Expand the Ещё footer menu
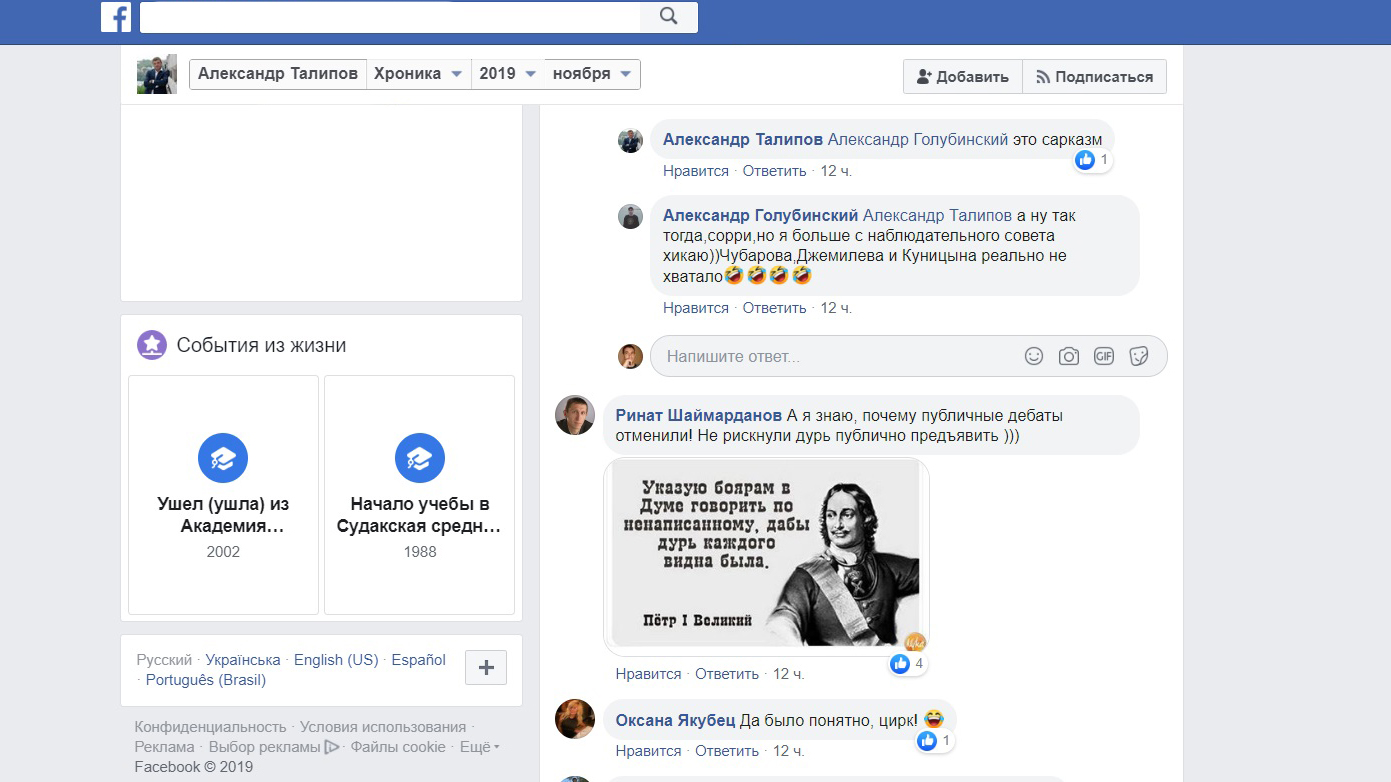 tap(479, 747)
